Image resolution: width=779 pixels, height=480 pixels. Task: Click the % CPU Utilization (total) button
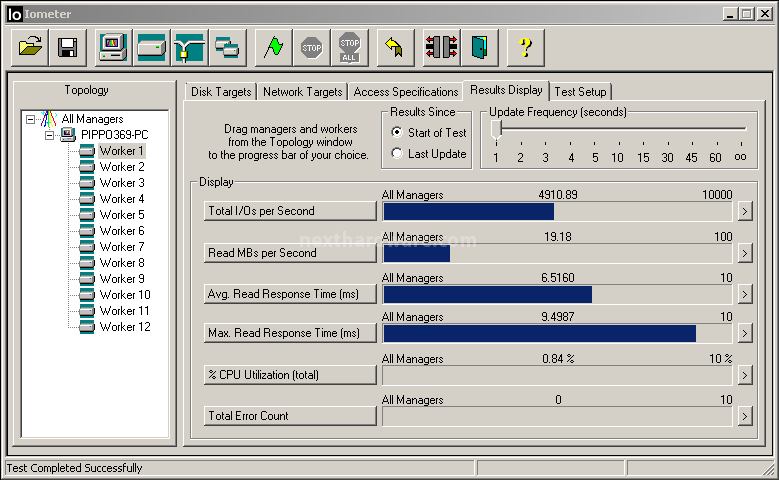[290, 375]
